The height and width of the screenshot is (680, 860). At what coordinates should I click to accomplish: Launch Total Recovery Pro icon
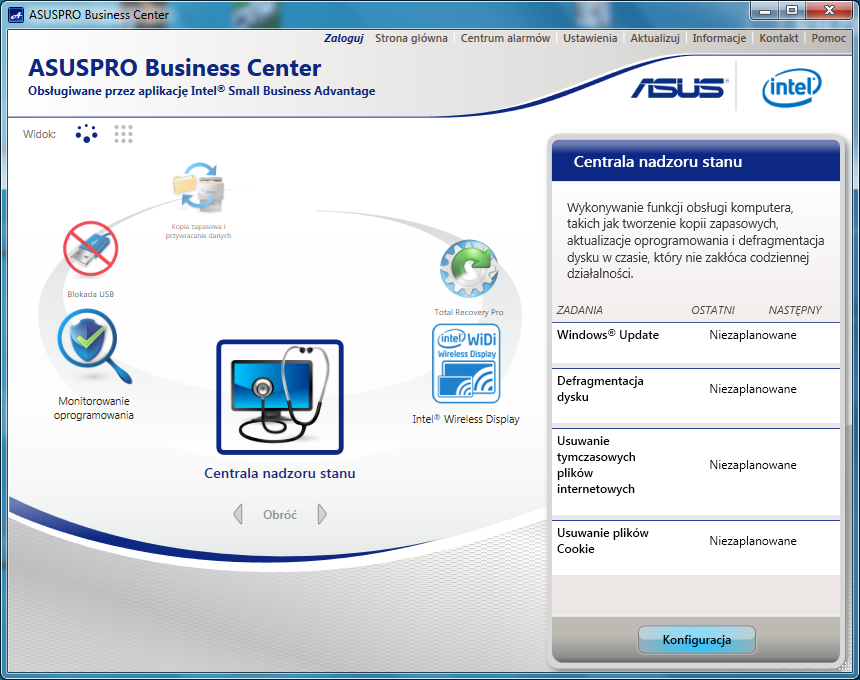pos(469,269)
